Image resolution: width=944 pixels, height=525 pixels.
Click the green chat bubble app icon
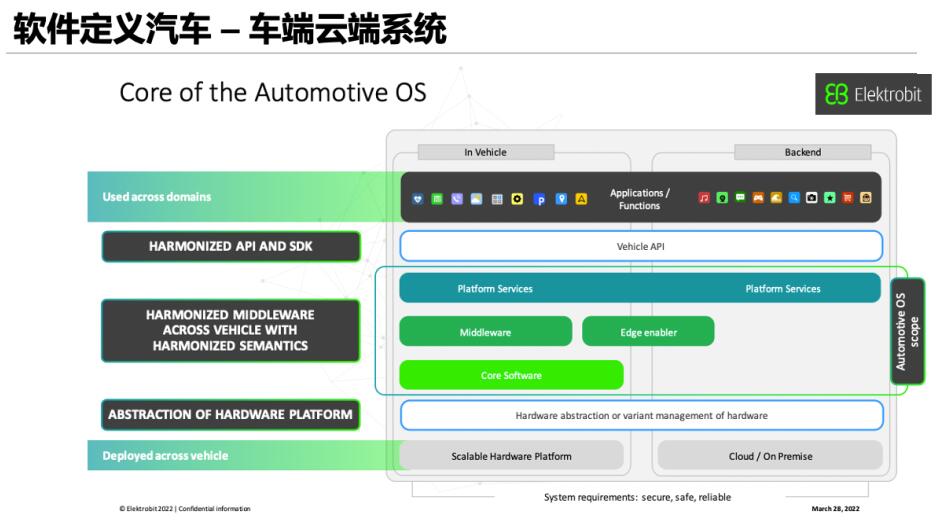740,198
